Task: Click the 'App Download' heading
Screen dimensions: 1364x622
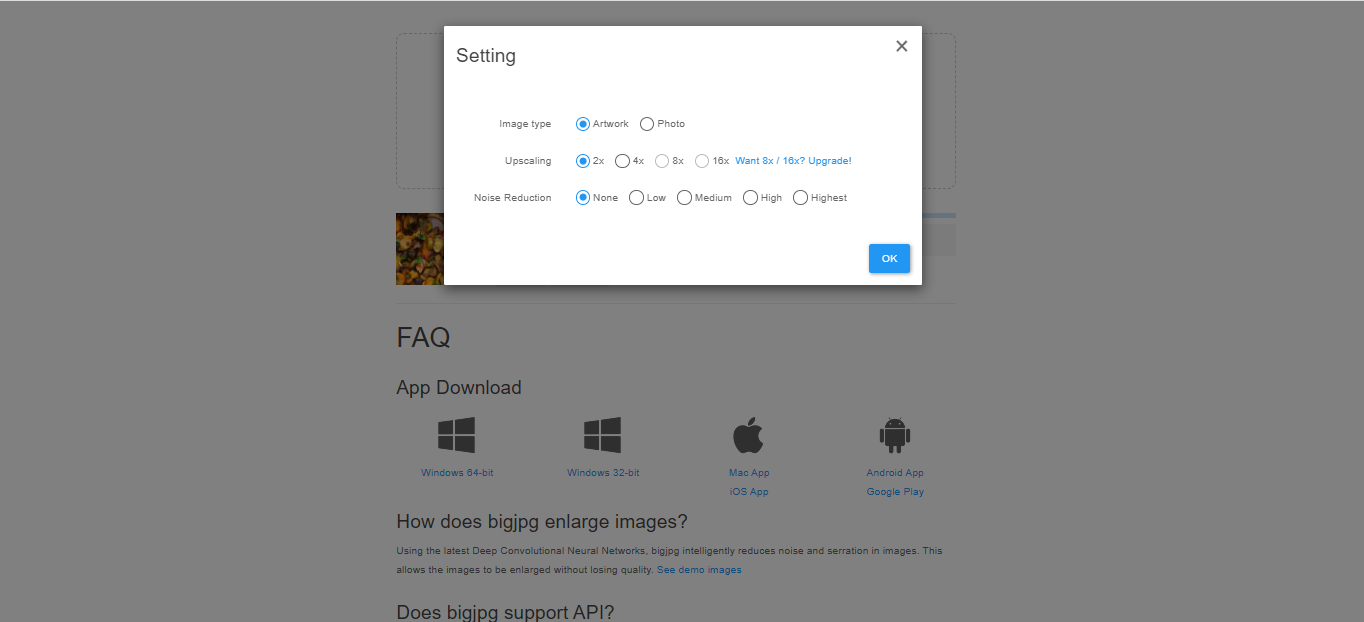Action: click(x=459, y=388)
